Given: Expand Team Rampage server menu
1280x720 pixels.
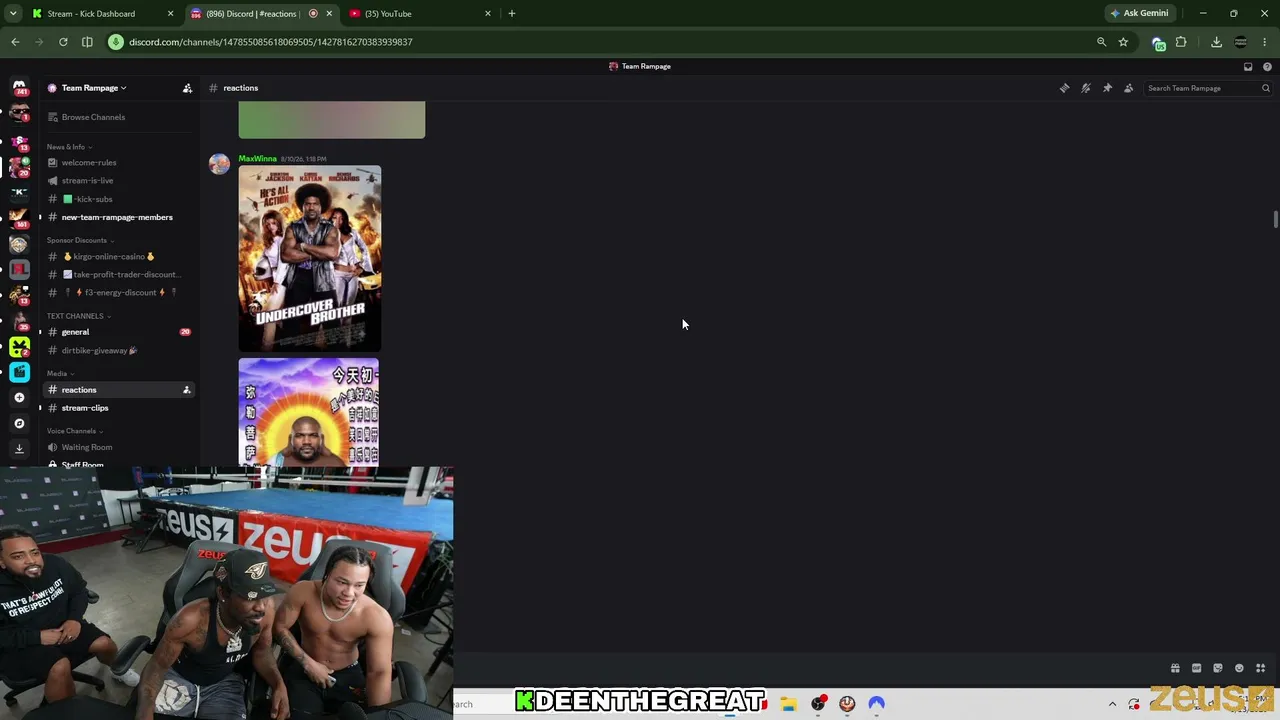Looking at the screenshot, I should [94, 88].
